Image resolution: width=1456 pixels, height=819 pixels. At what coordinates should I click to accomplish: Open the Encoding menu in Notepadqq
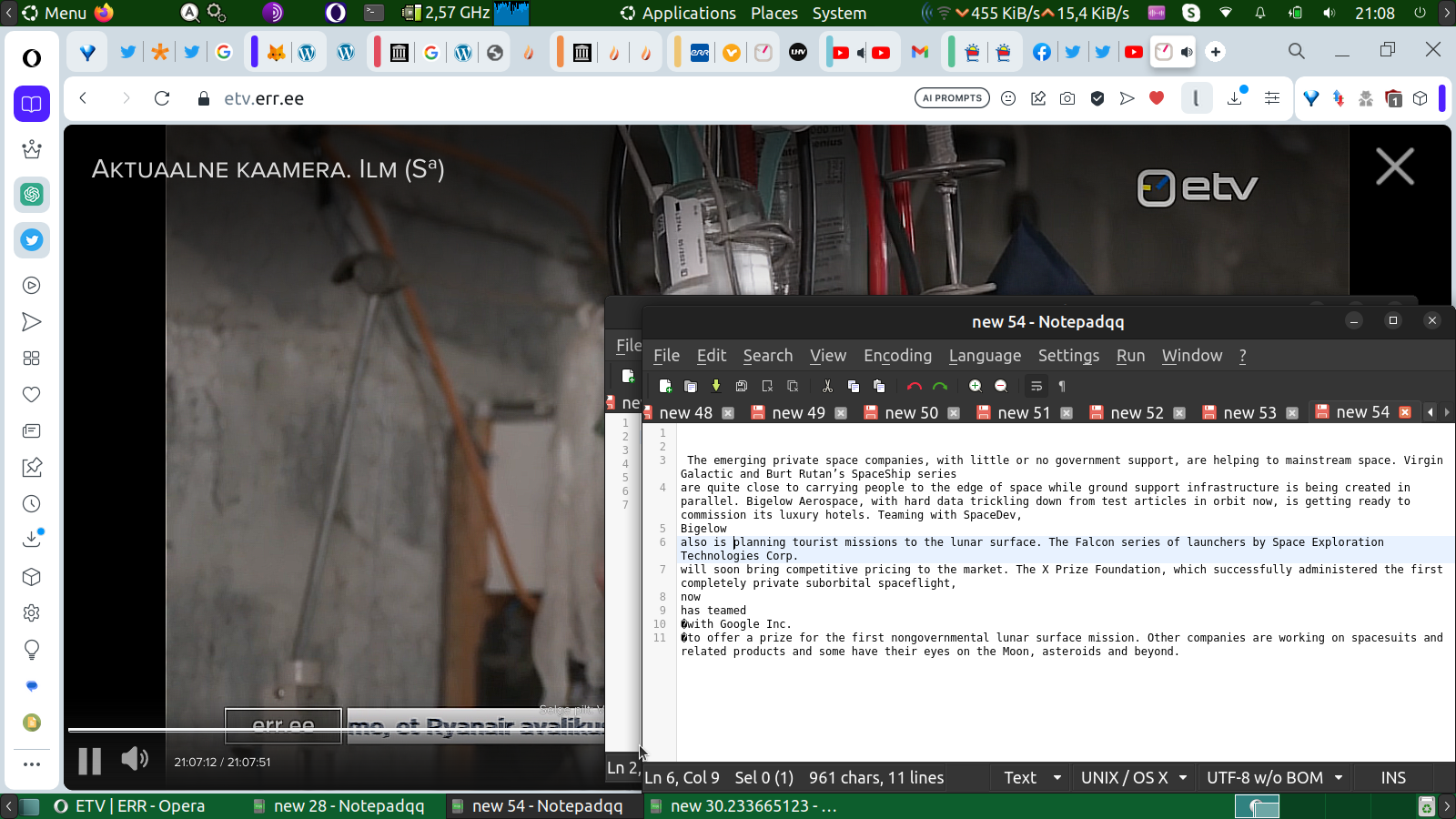tap(897, 356)
